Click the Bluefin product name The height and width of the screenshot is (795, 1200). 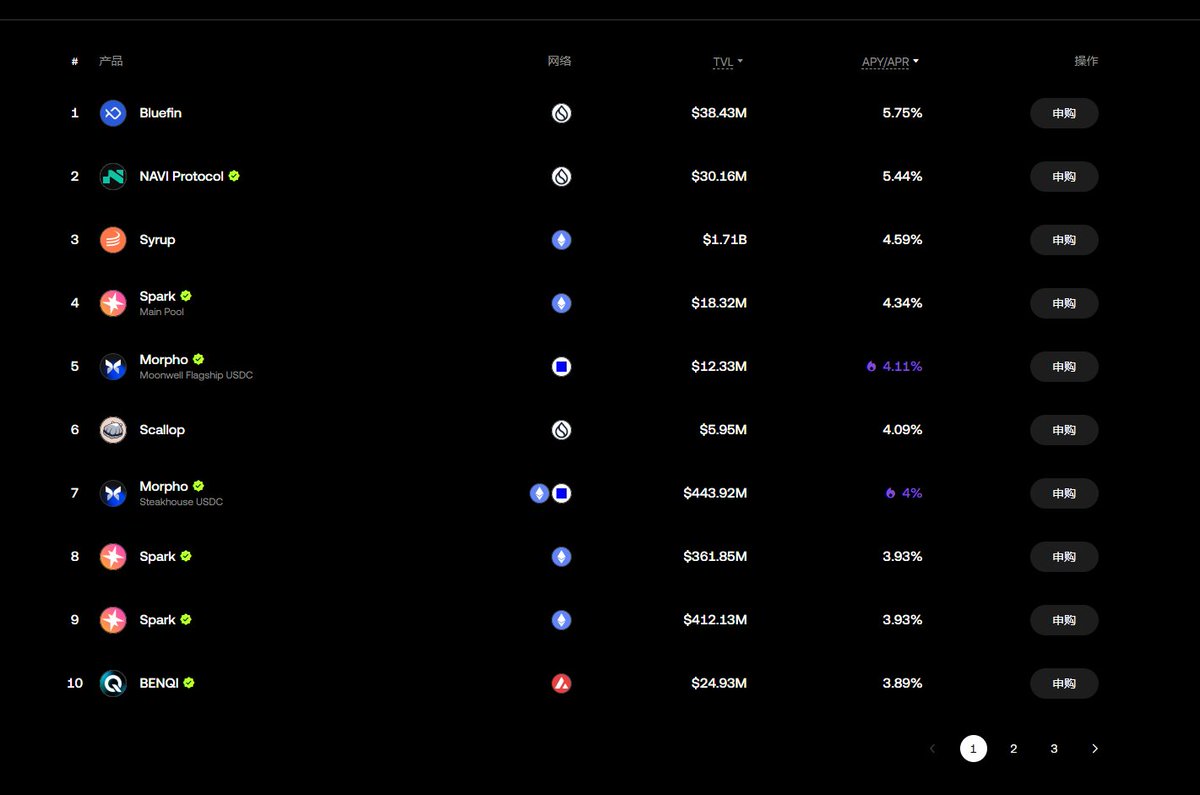(161, 113)
